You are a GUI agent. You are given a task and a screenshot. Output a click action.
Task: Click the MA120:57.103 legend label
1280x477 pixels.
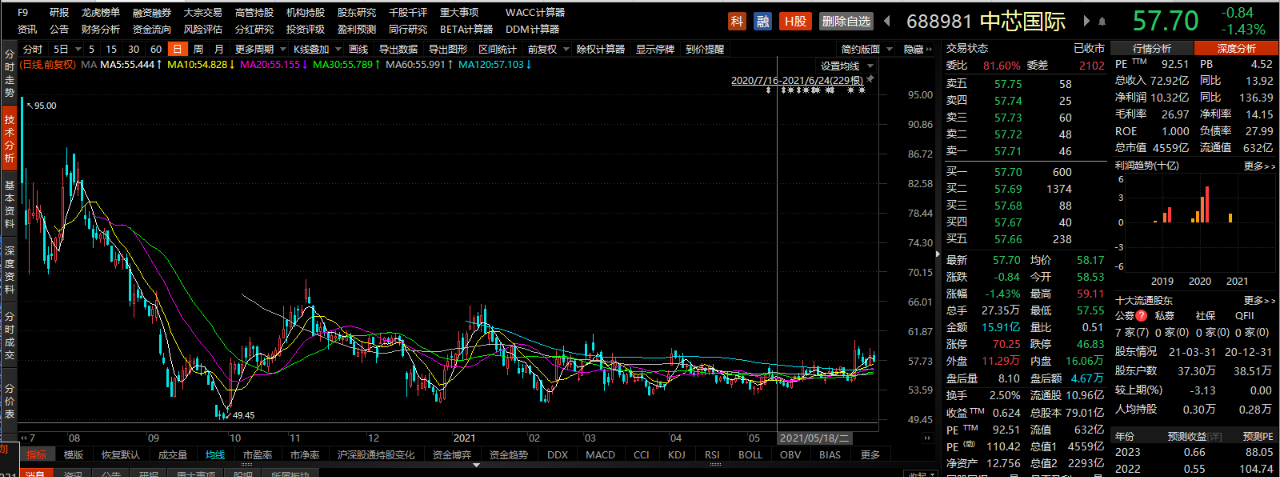494,65
